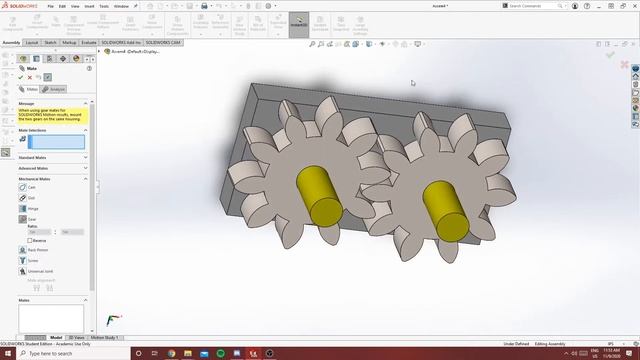Click the taskbar Type here to search box
Screen dimensions: 640x360
pyautogui.click(x=73, y=353)
